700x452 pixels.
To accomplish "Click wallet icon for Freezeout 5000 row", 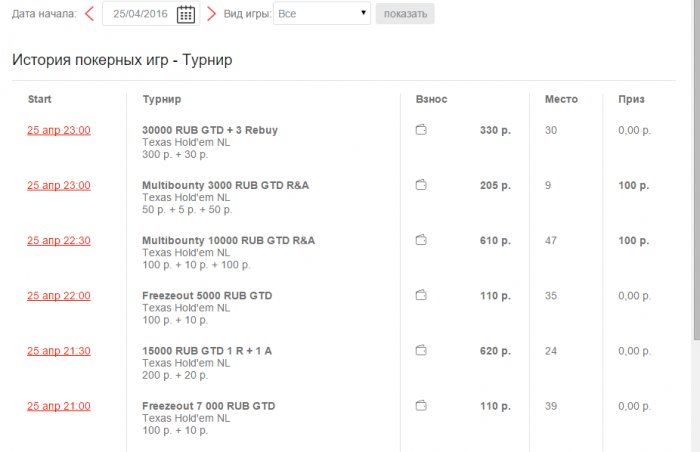I will 421,295.
